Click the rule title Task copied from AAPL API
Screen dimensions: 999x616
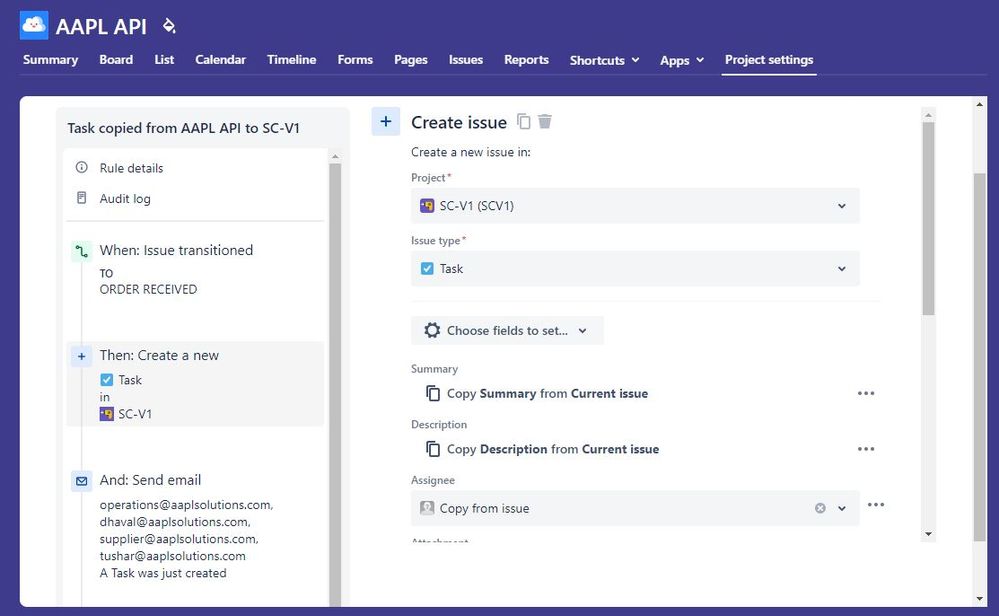[183, 128]
